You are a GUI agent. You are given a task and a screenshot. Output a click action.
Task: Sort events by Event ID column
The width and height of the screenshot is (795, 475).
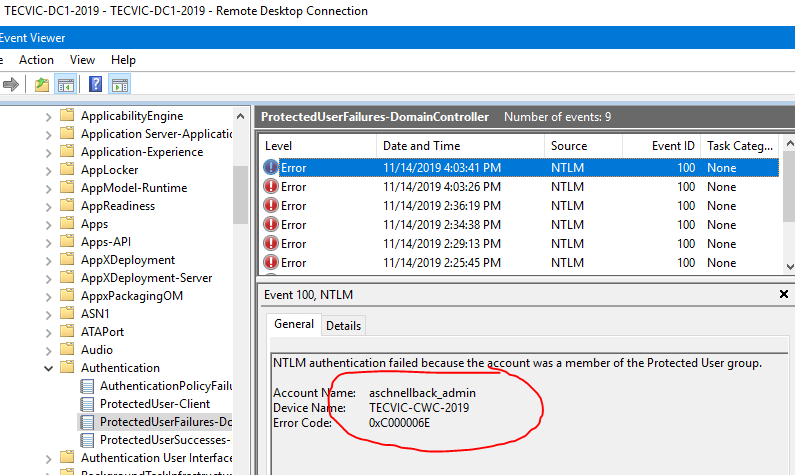[661, 146]
